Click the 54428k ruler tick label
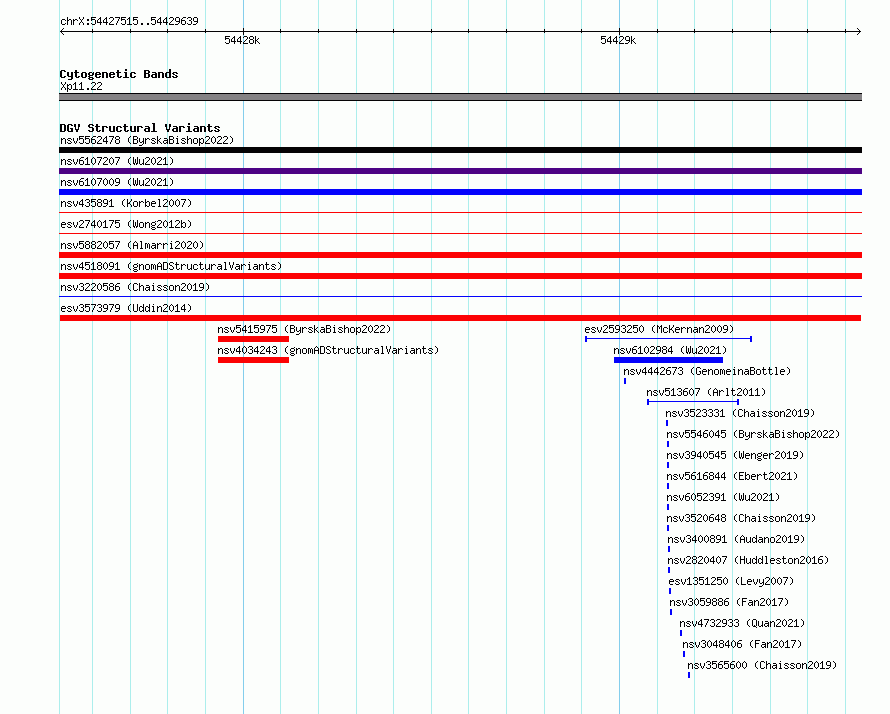Viewport: 890px width, 714px height. [242, 40]
